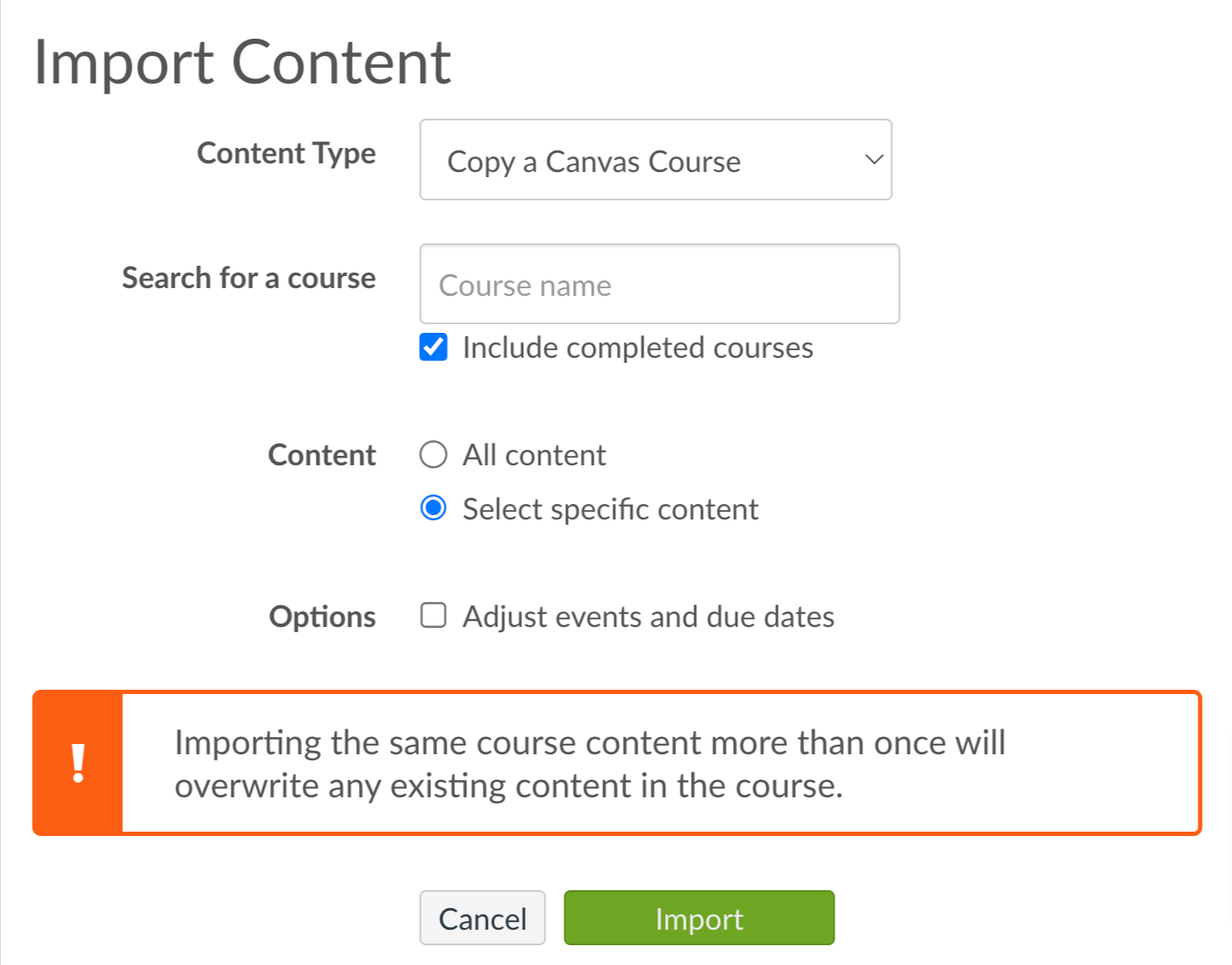Uncheck Include completed courses
Screen dimensions: 1232x965
pyautogui.click(x=433, y=347)
